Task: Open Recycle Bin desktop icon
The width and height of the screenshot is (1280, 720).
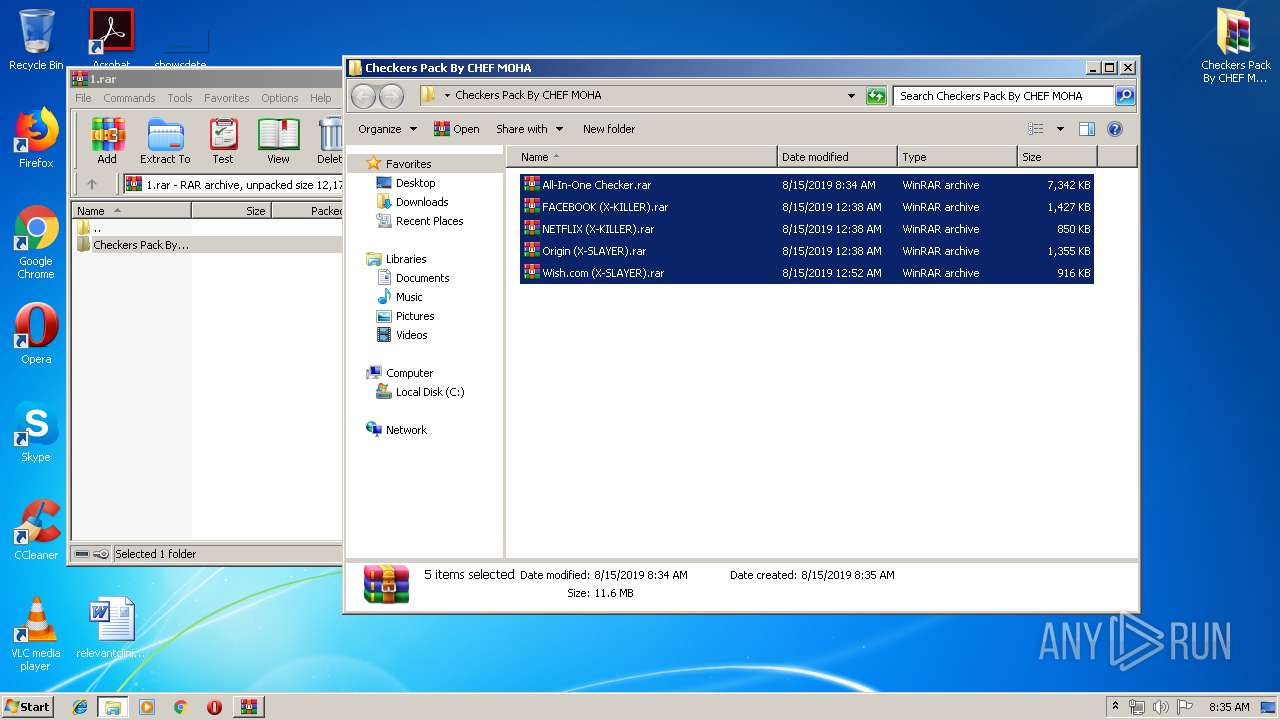Action: tap(36, 40)
